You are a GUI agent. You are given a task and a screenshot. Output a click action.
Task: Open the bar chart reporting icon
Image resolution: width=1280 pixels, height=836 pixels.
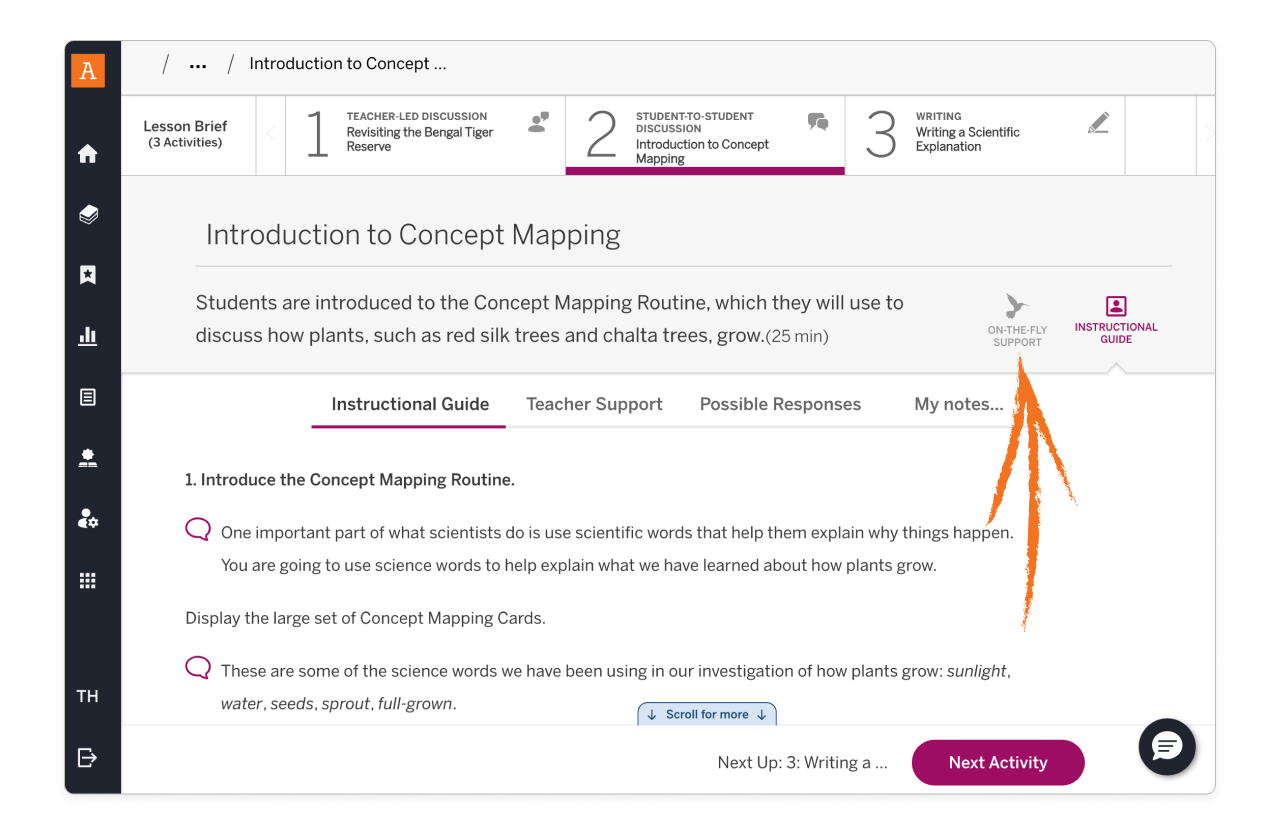pos(88,336)
